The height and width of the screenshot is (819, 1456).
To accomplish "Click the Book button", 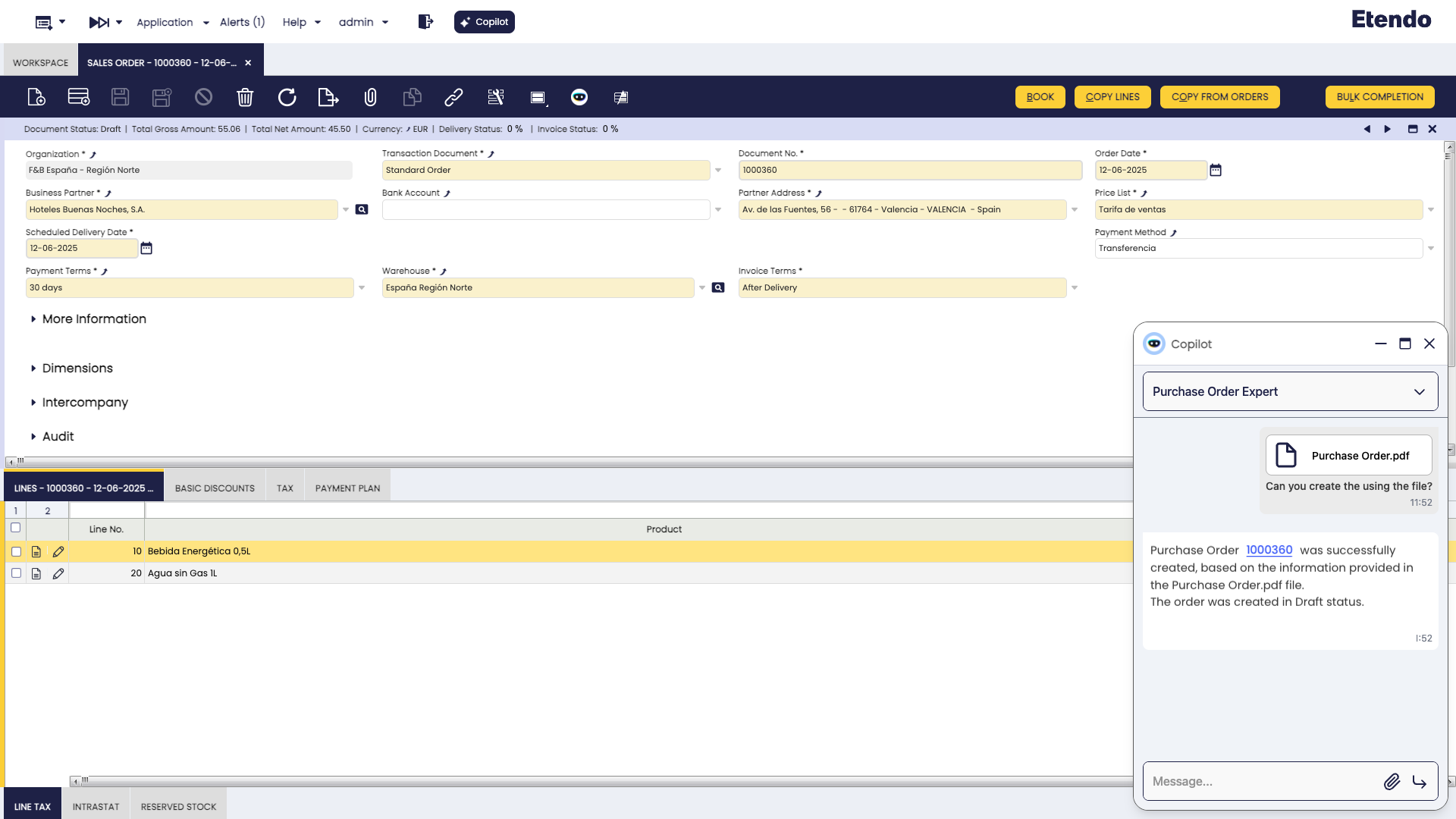I will (x=1040, y=97).
